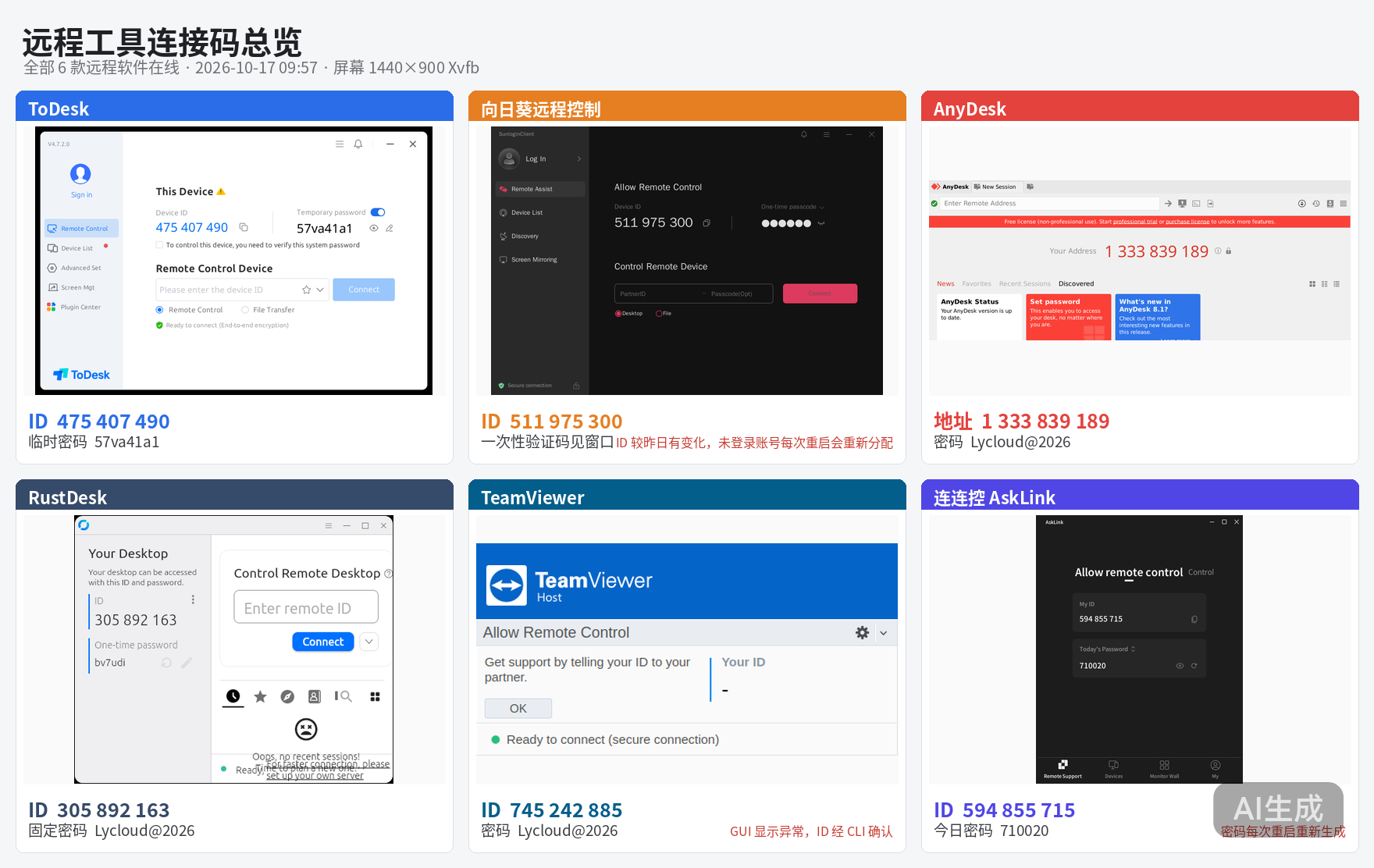Reveal Sunlogin one-time passcode with eye icon
Image resolution: width=1374 pixels, height=868 pixels.
[x=821, y=223]
